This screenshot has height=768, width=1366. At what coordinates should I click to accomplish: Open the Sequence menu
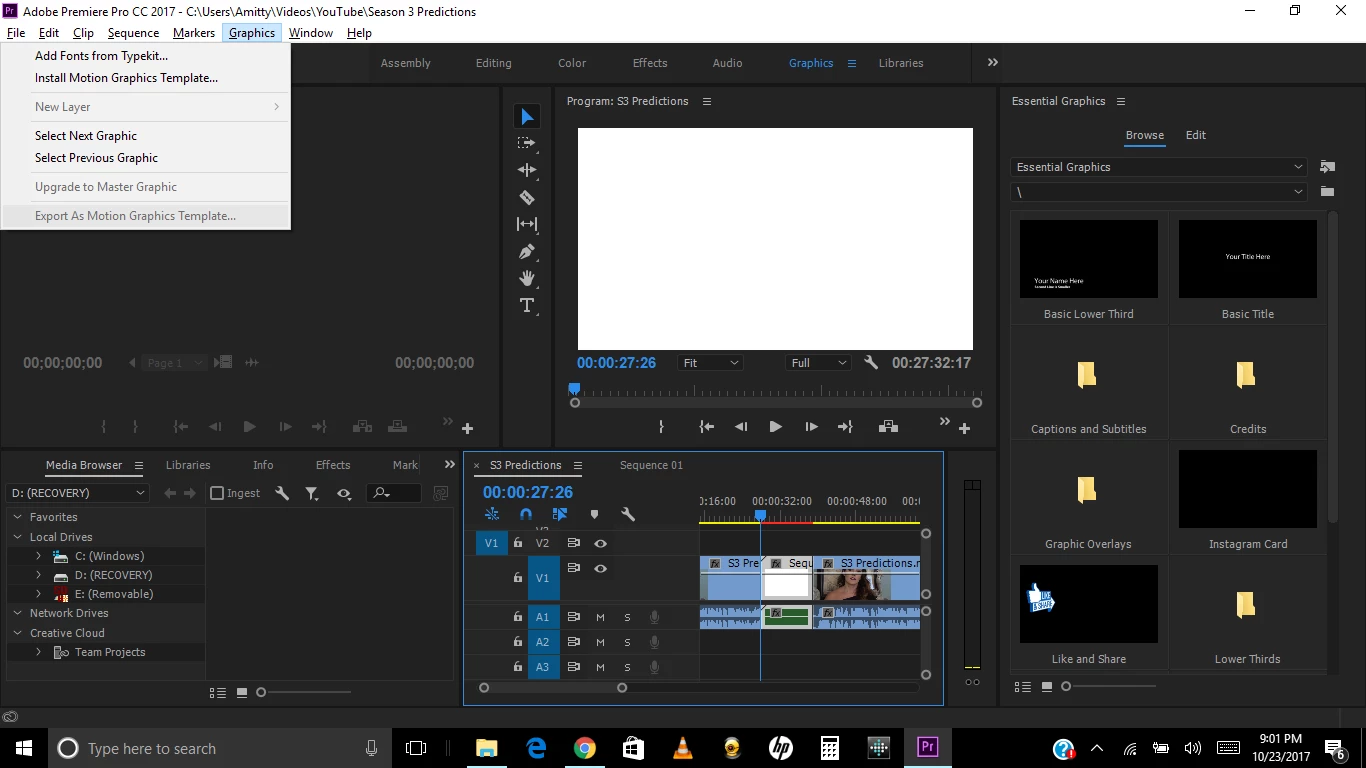coord(133,33)
